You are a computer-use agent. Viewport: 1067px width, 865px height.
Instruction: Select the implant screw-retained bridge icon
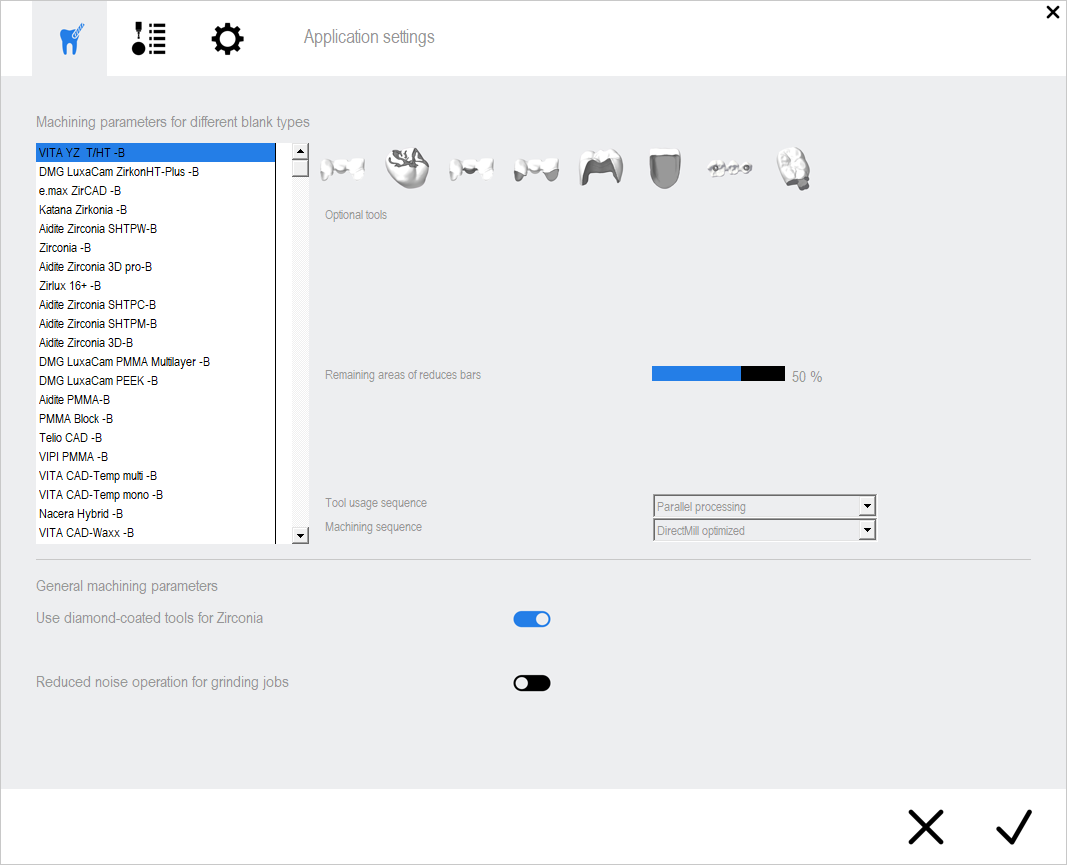pos(729,168)
